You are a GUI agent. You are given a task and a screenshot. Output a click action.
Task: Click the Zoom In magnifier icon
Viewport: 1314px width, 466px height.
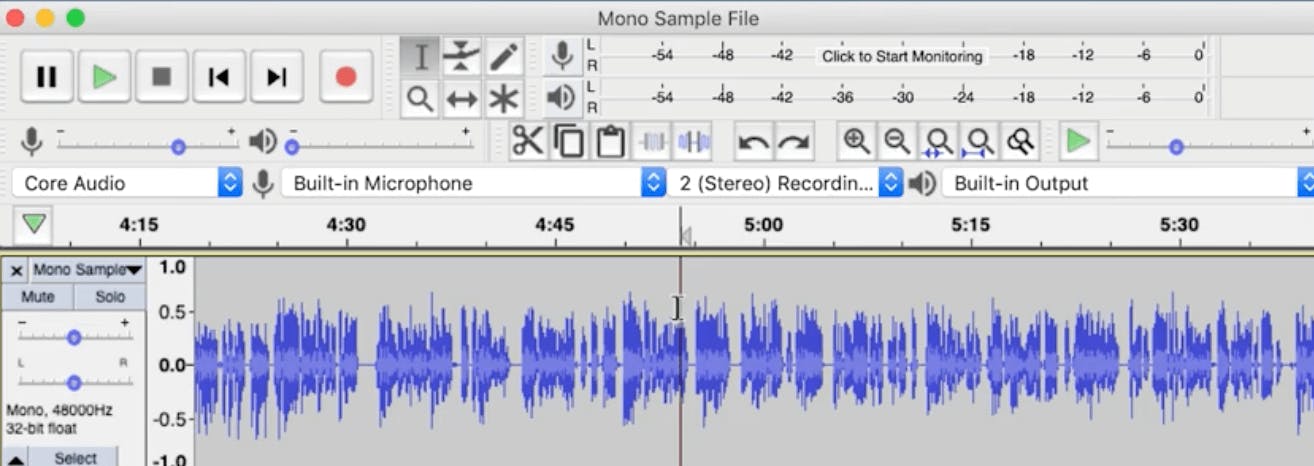pos(856,142)
